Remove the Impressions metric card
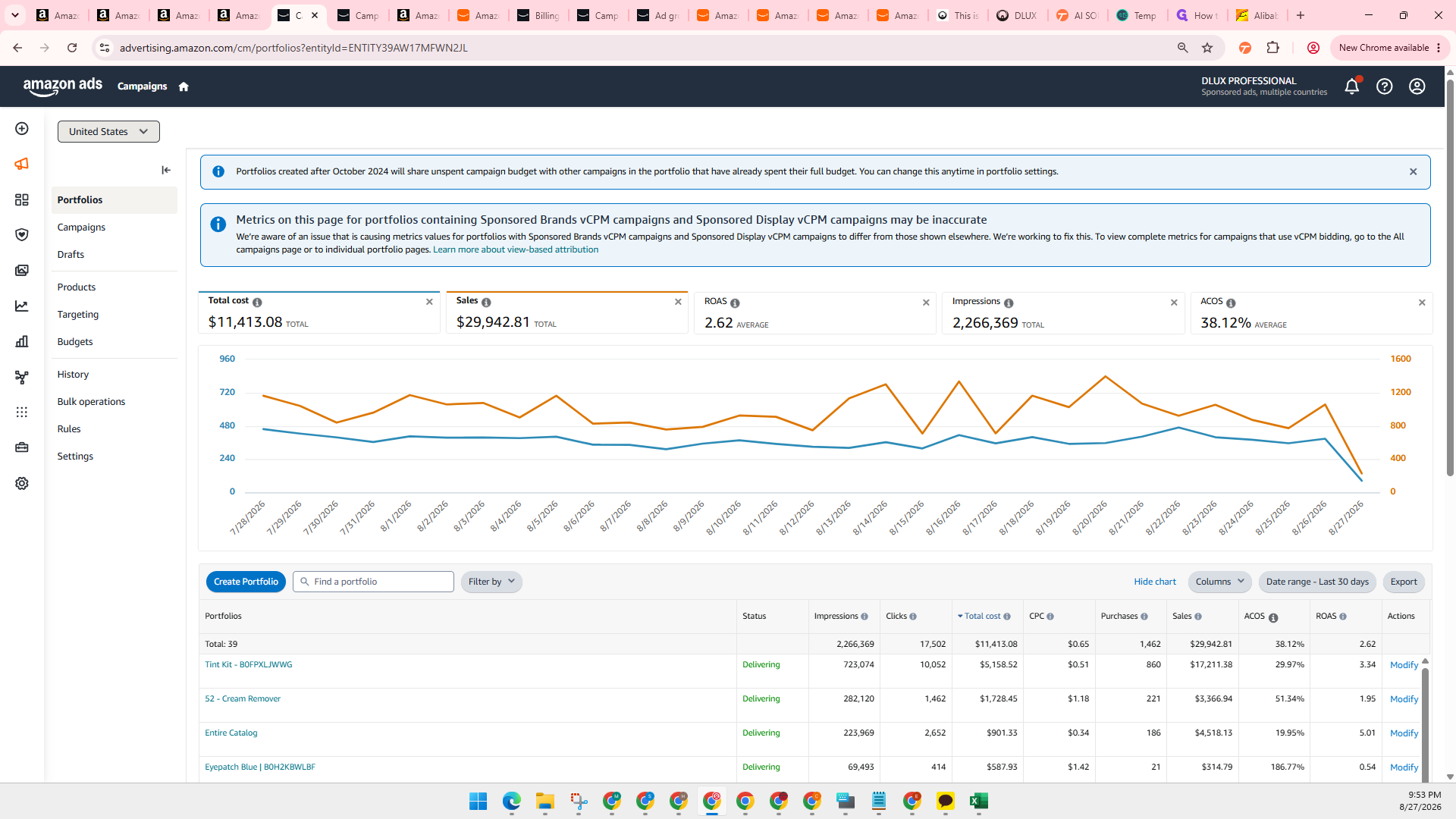This screenshot has width=1456, height=819. point(1174,303)
